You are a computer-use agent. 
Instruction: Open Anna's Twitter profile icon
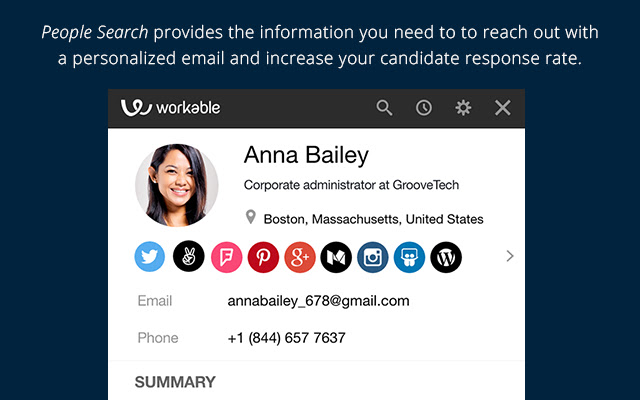(150, 257)
